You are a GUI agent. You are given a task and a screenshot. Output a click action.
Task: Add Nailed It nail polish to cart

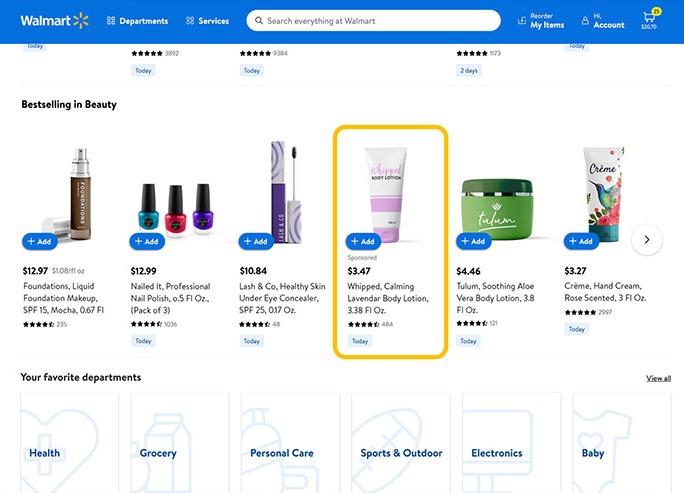147,241
